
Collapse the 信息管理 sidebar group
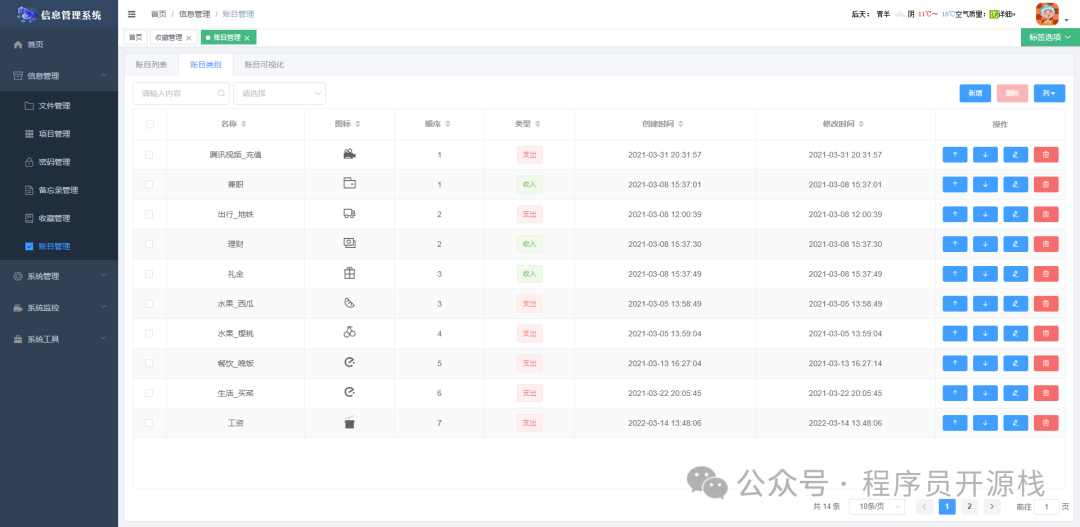59,76
